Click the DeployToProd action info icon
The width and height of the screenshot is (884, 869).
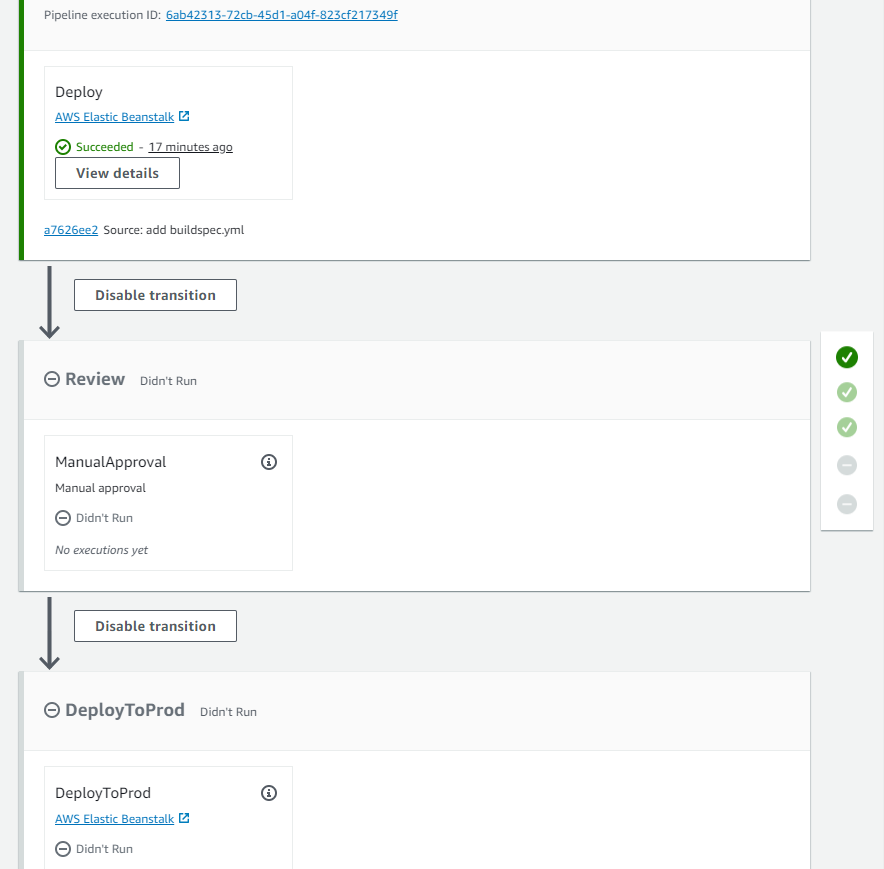[x=268, y=793]
